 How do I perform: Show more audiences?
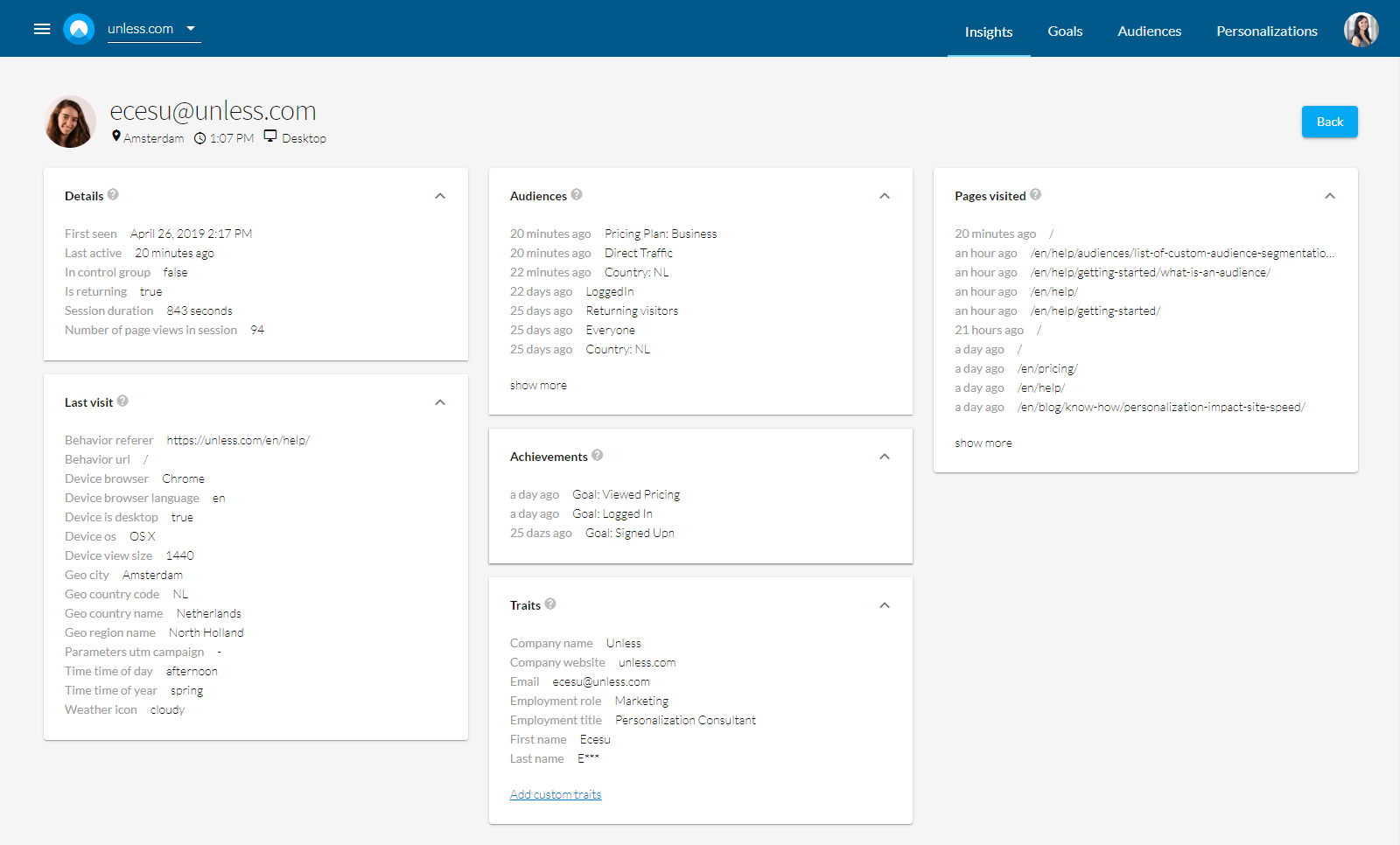[538, 385]
